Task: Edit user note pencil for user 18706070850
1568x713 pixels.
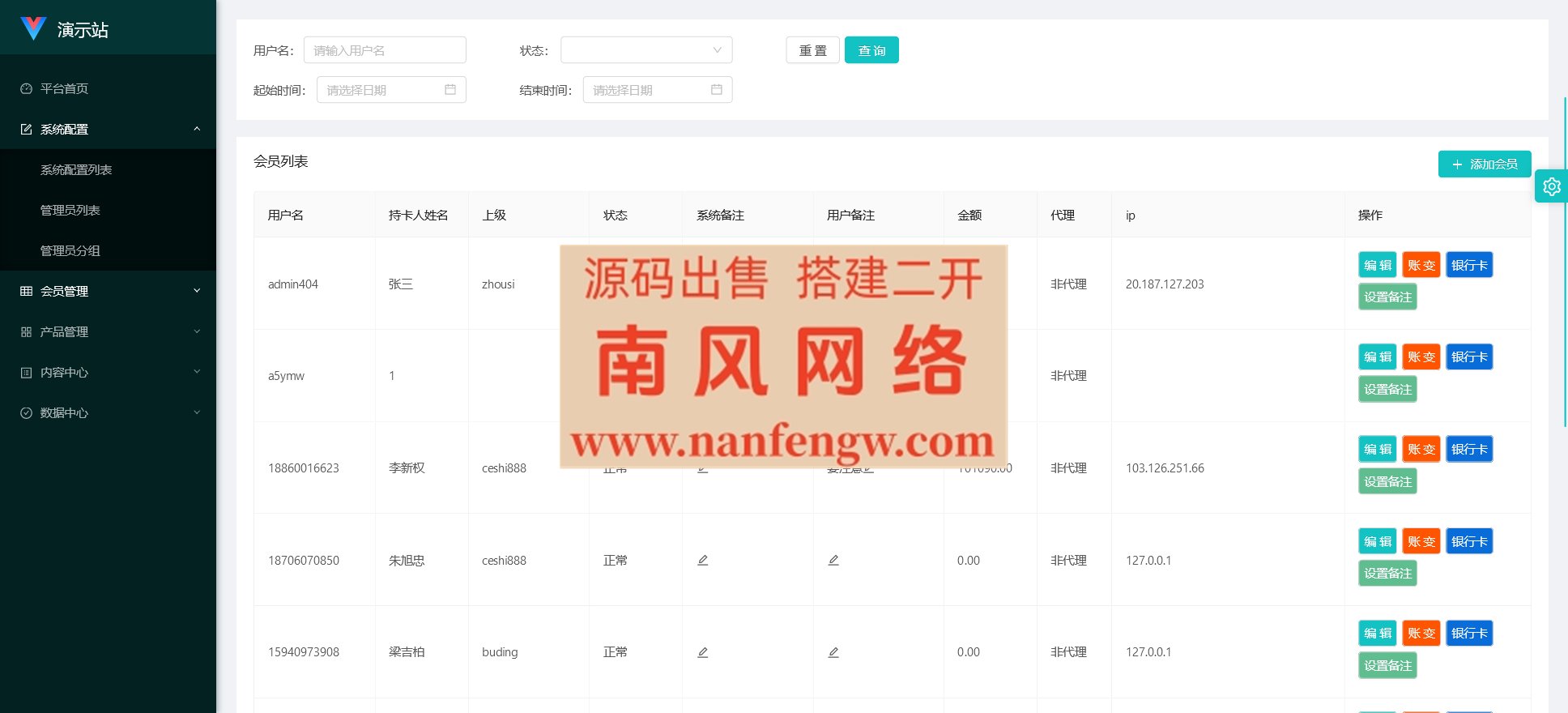Action: click(x=833, y=560)
